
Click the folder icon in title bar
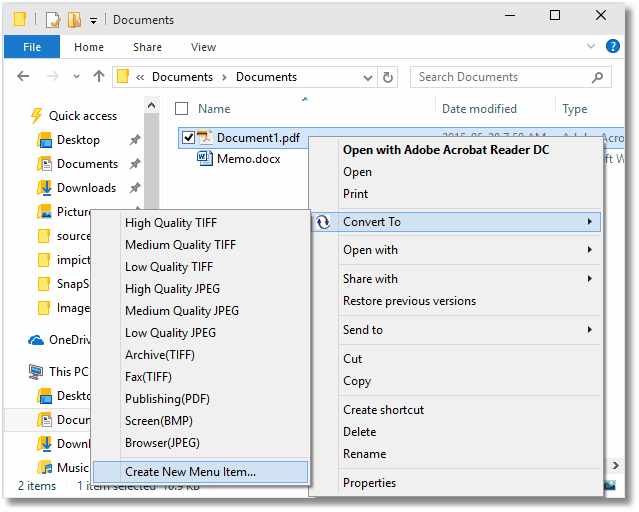[x=20, y=19]
